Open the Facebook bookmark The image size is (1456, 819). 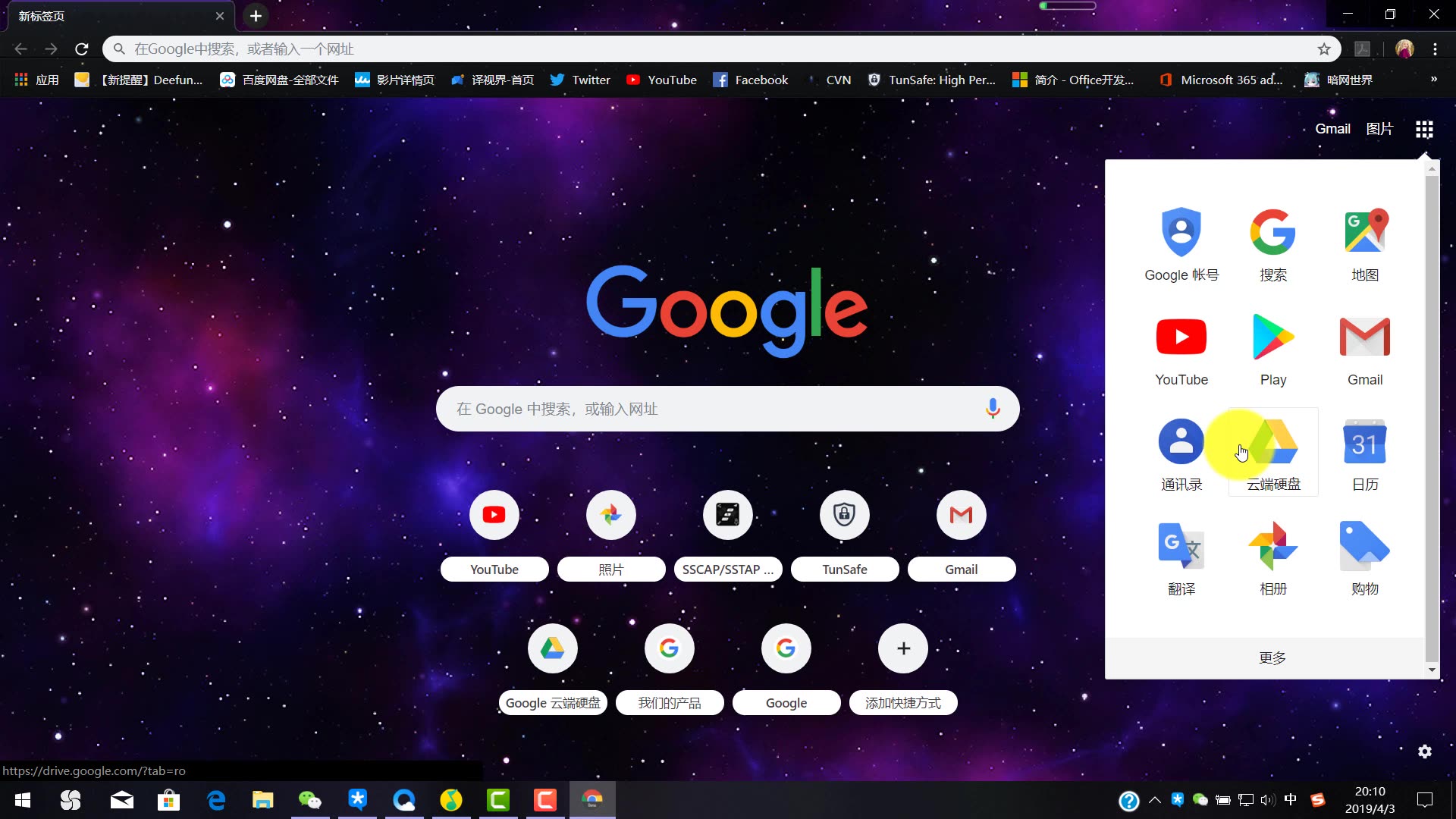click(751, 80)
